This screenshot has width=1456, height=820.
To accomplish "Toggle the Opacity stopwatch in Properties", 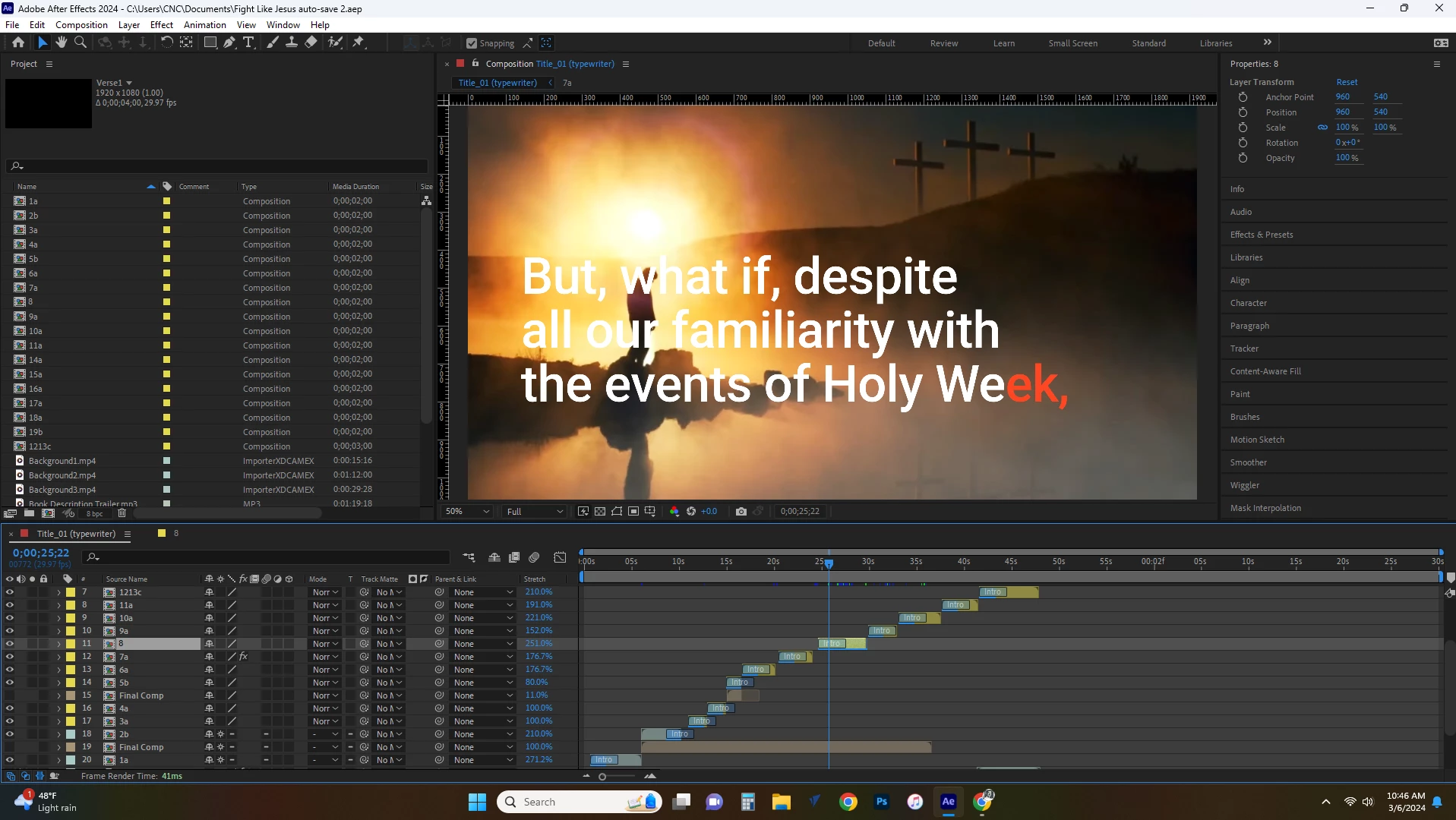I will [x=1243, y=158].
